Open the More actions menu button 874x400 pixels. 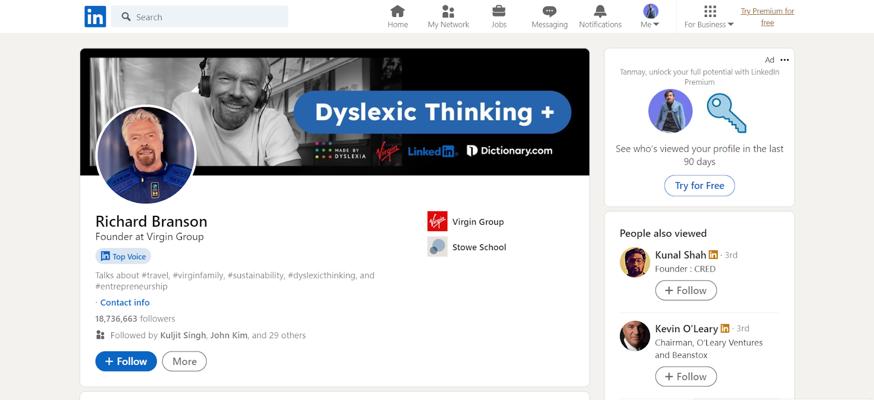click(x=184, y=361)
